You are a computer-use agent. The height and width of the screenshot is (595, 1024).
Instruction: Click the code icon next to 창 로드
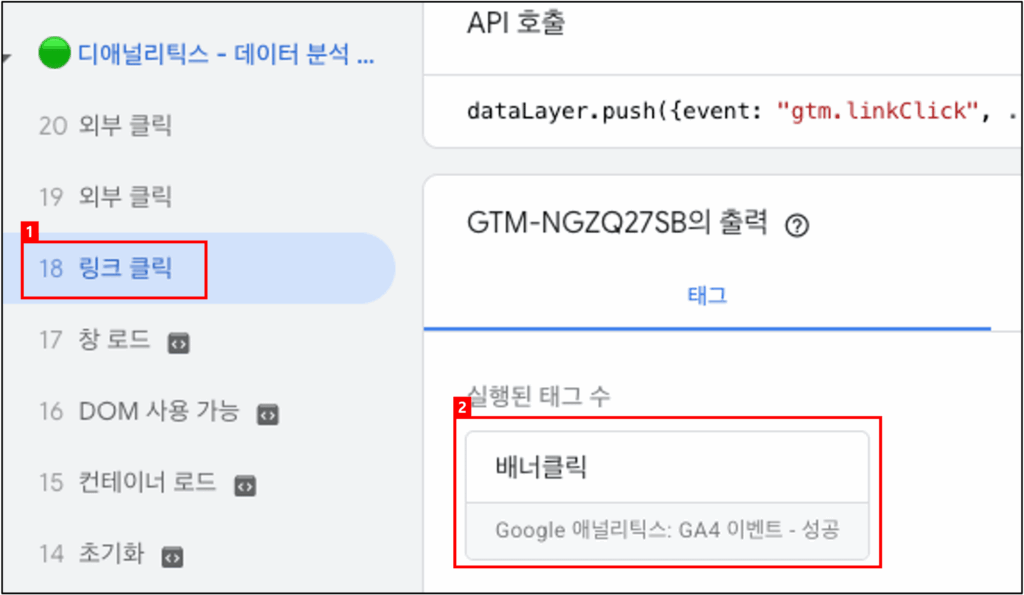(178, 343)
